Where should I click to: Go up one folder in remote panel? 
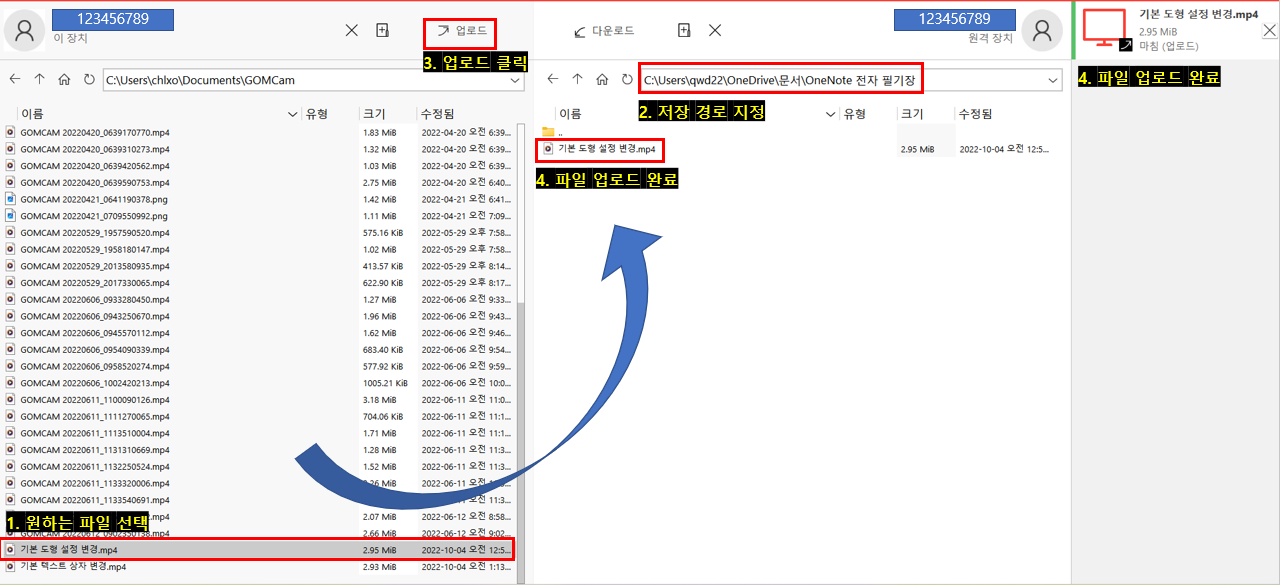[577, 79]
